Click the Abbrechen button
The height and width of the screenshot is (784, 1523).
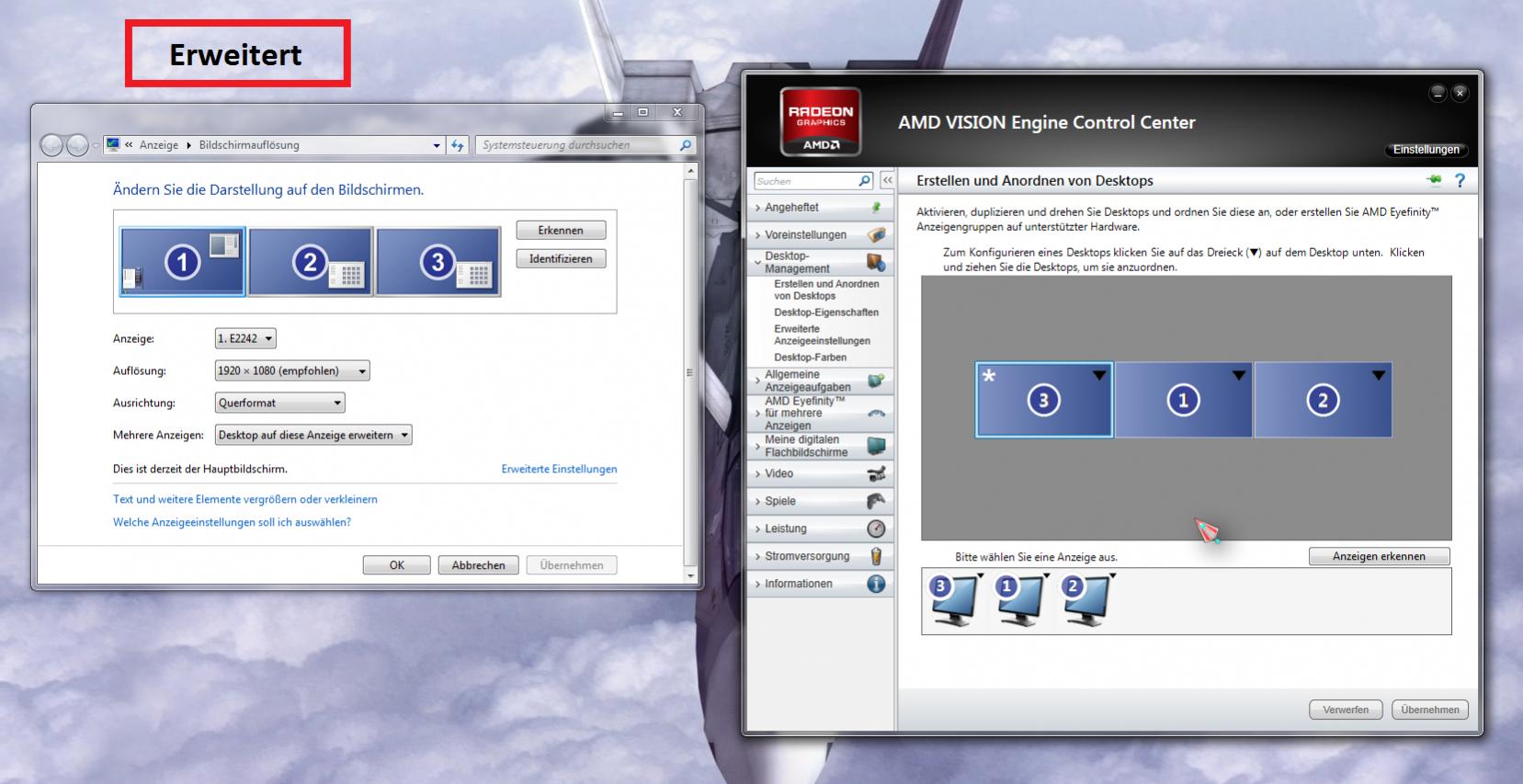478,565
